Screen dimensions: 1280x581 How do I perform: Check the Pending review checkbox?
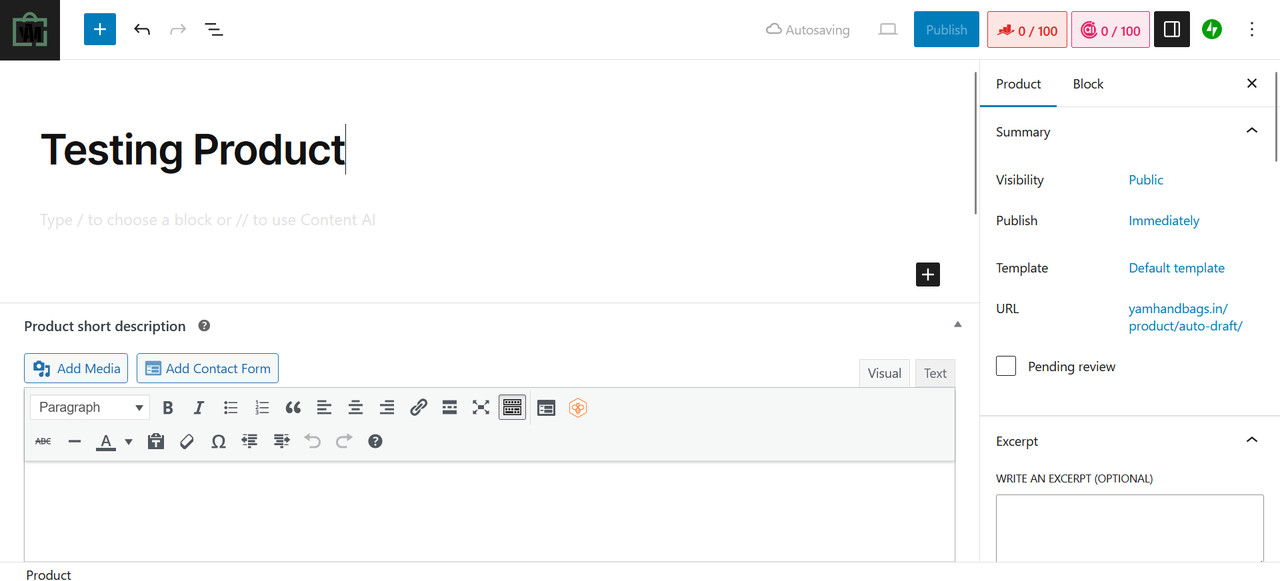point(1006,366)
